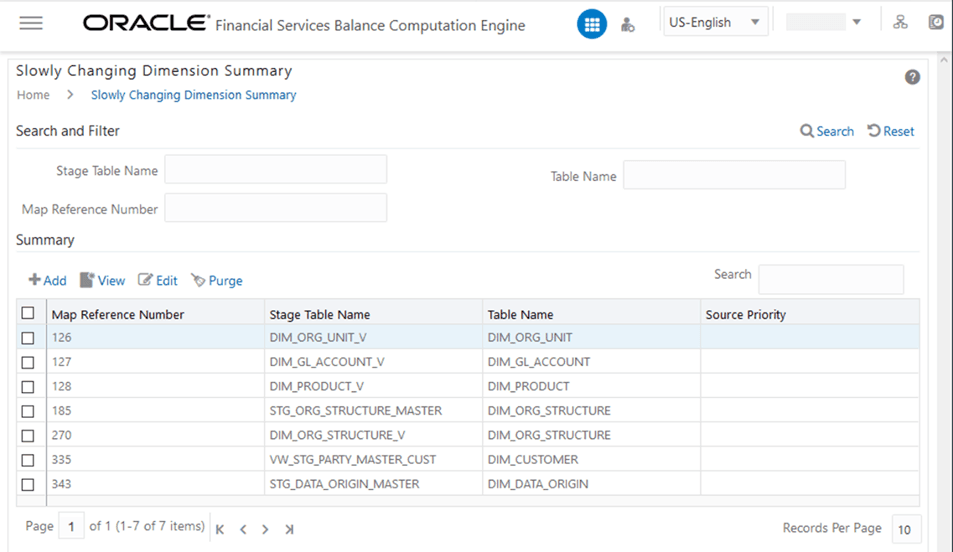Click the Records Per Page field
This screenshot has width=953, height=552.
click(x=906, y=530)
